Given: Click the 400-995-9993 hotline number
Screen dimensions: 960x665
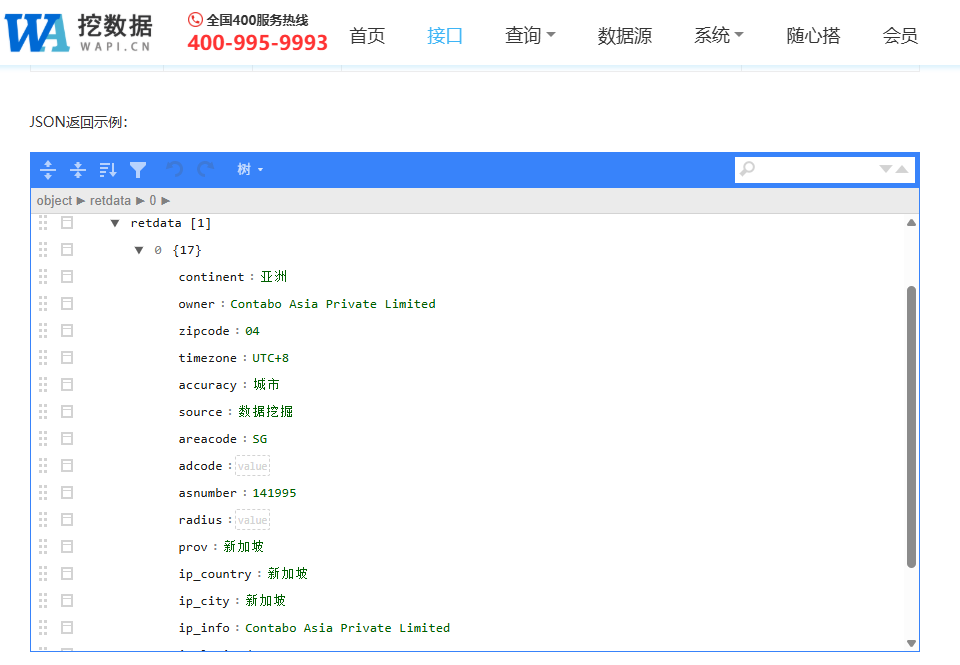Looking at the screenshot, I should (x=257, y=42).
